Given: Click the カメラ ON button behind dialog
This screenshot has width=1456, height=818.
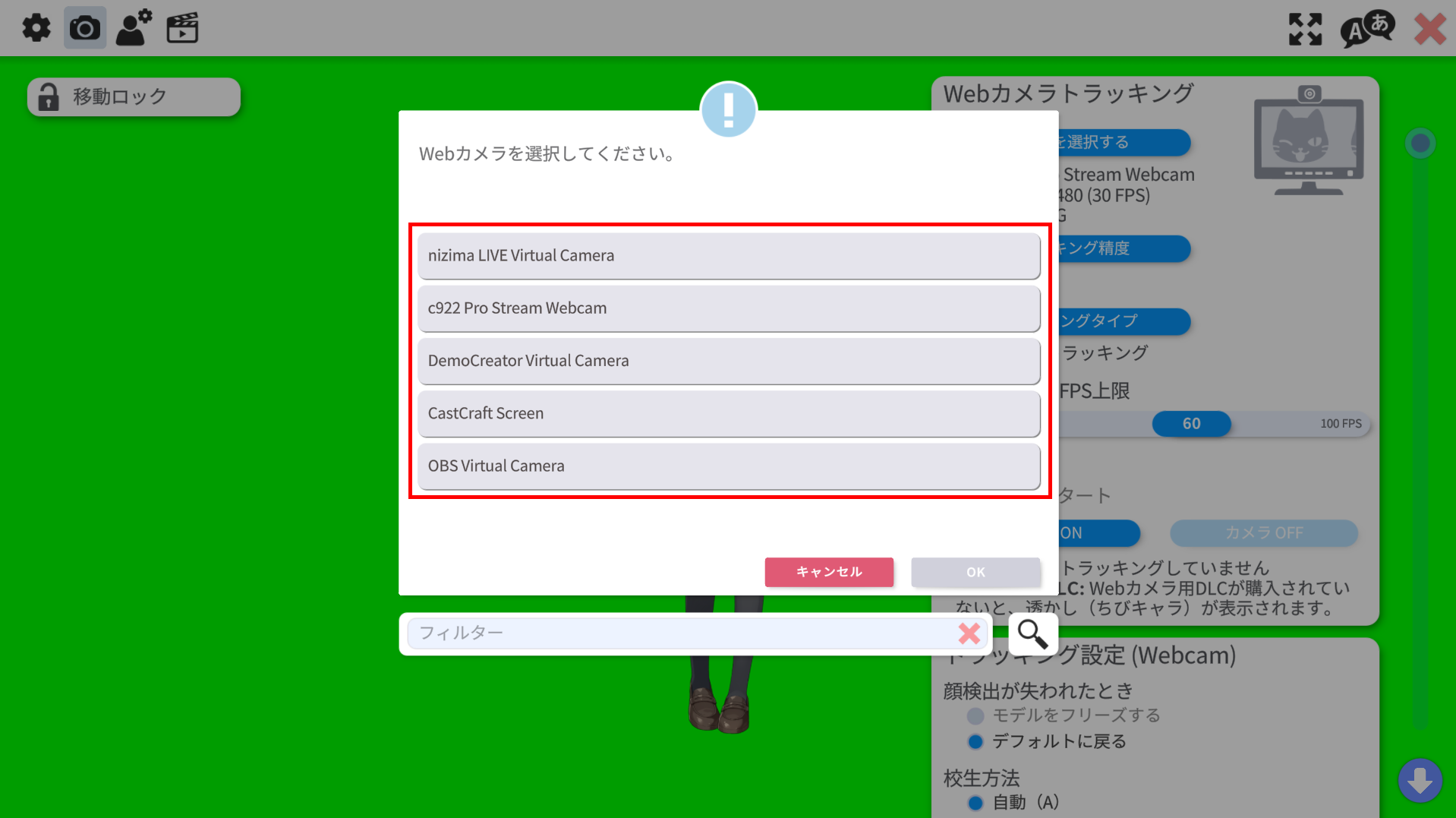Looking at the screenshot, I should tap(1098, 533).
